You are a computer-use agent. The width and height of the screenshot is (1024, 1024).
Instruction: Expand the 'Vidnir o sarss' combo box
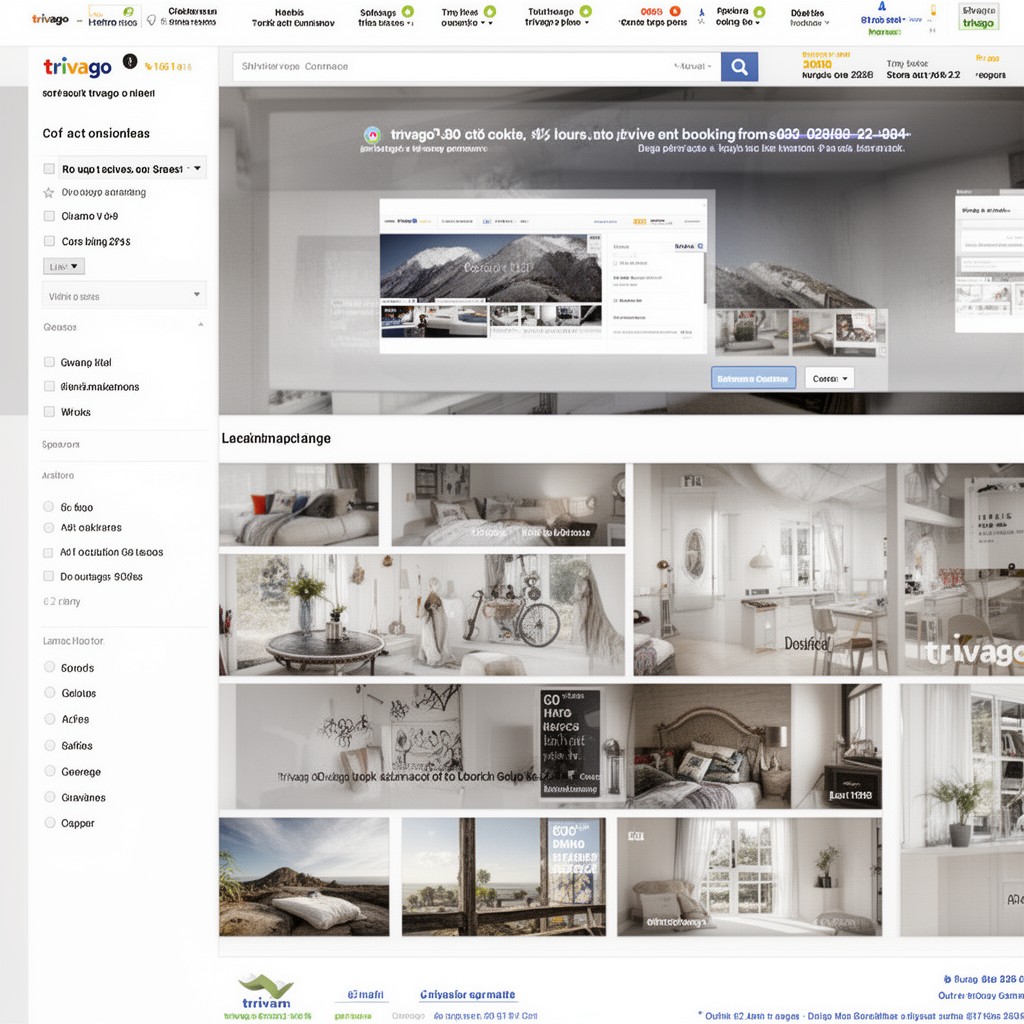click(x=124, y=295)
